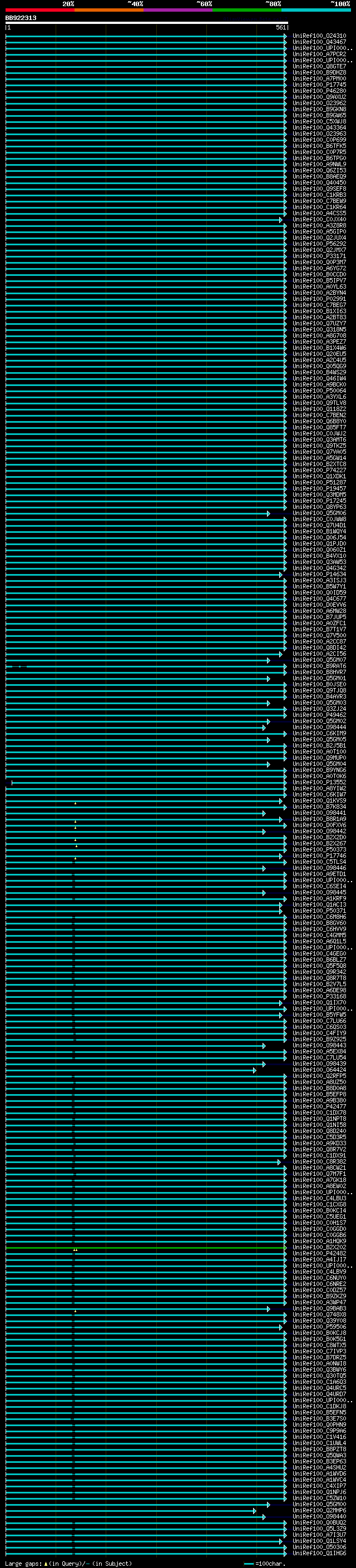Click the purple ~60% identity legend segment
356x1568 pixels.
click(179, 10)
